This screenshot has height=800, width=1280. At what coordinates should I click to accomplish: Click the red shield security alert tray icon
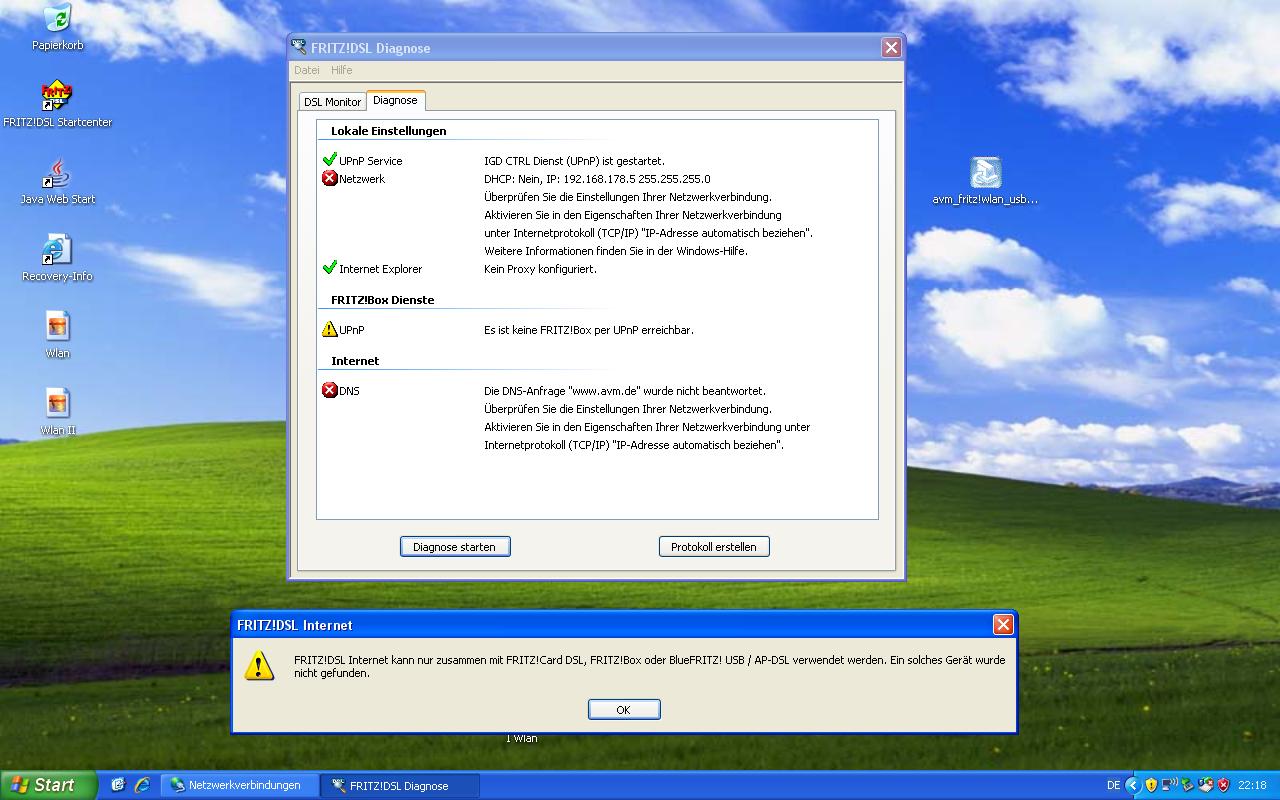(1224, 785)
